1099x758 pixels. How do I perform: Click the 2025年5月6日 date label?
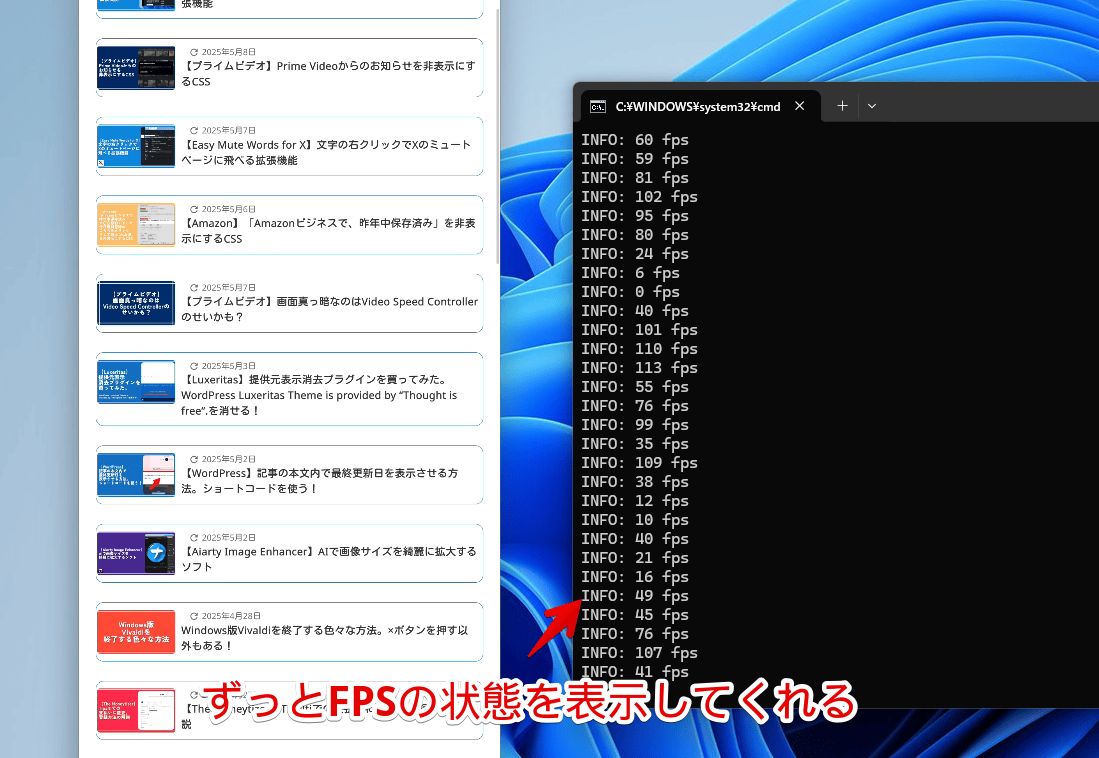coord(228,209)
